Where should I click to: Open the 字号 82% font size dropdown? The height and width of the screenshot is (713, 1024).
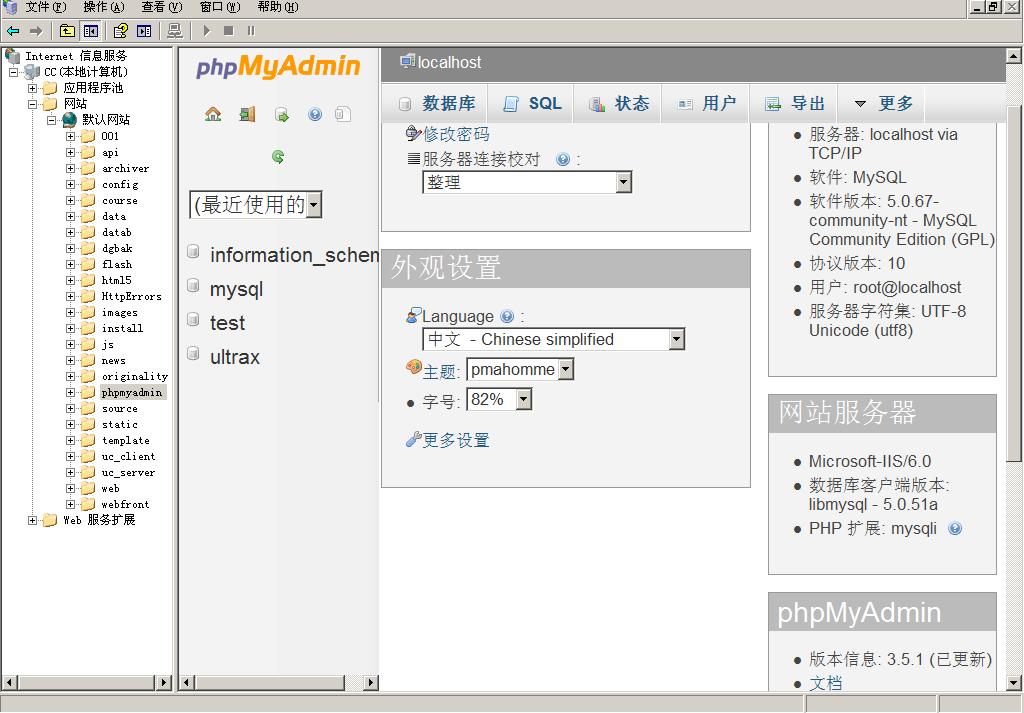point(523,400)
